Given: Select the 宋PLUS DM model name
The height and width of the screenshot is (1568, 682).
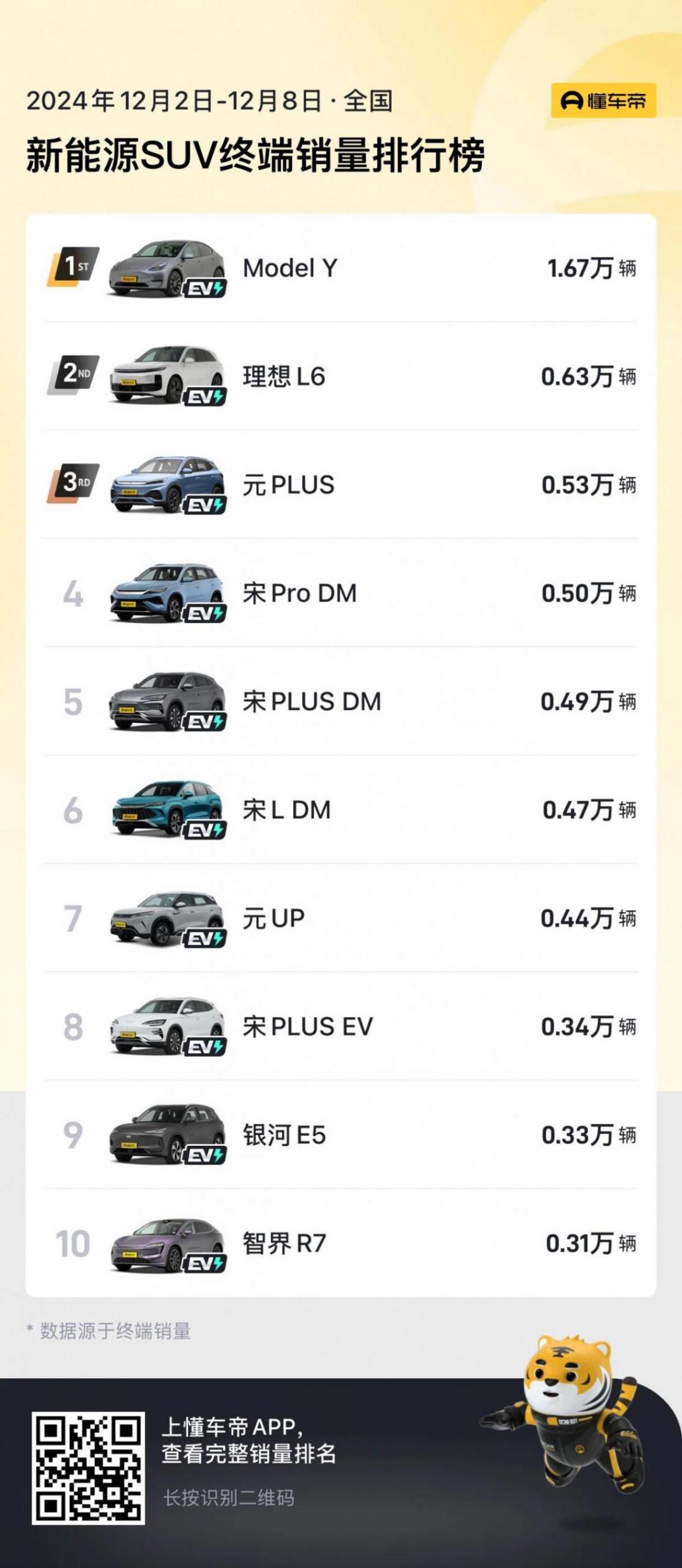Looking at the screenshot, I should (311, 702).
